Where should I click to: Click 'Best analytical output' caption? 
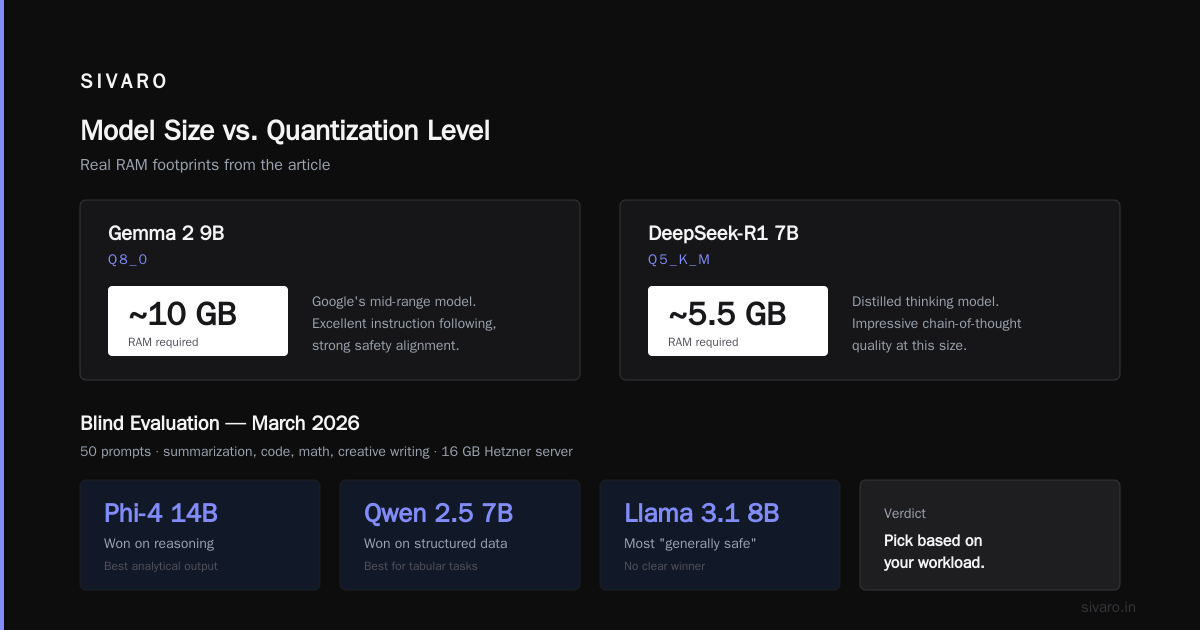pos(161,566)
